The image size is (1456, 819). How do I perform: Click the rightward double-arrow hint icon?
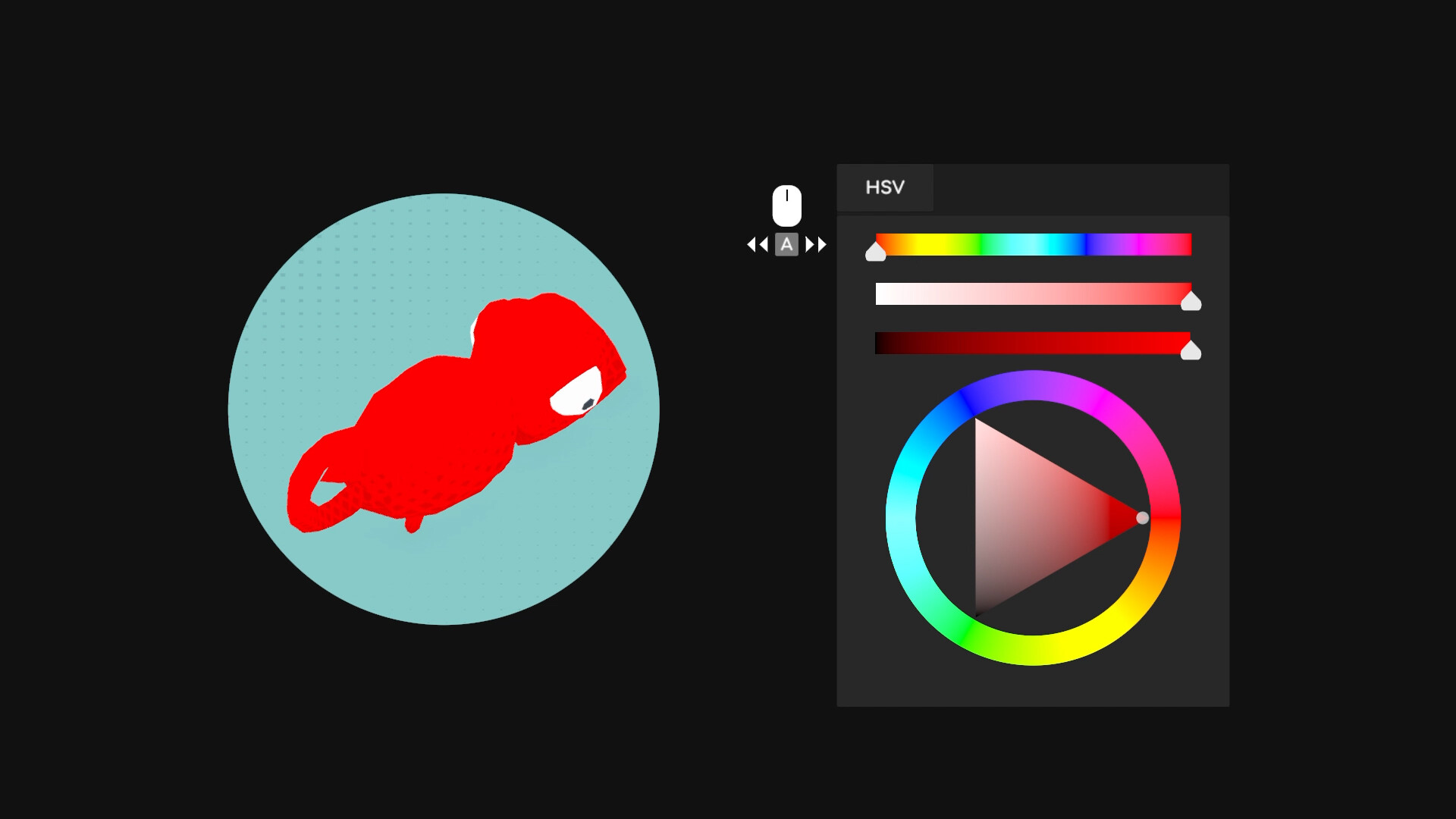pos(816,244)
